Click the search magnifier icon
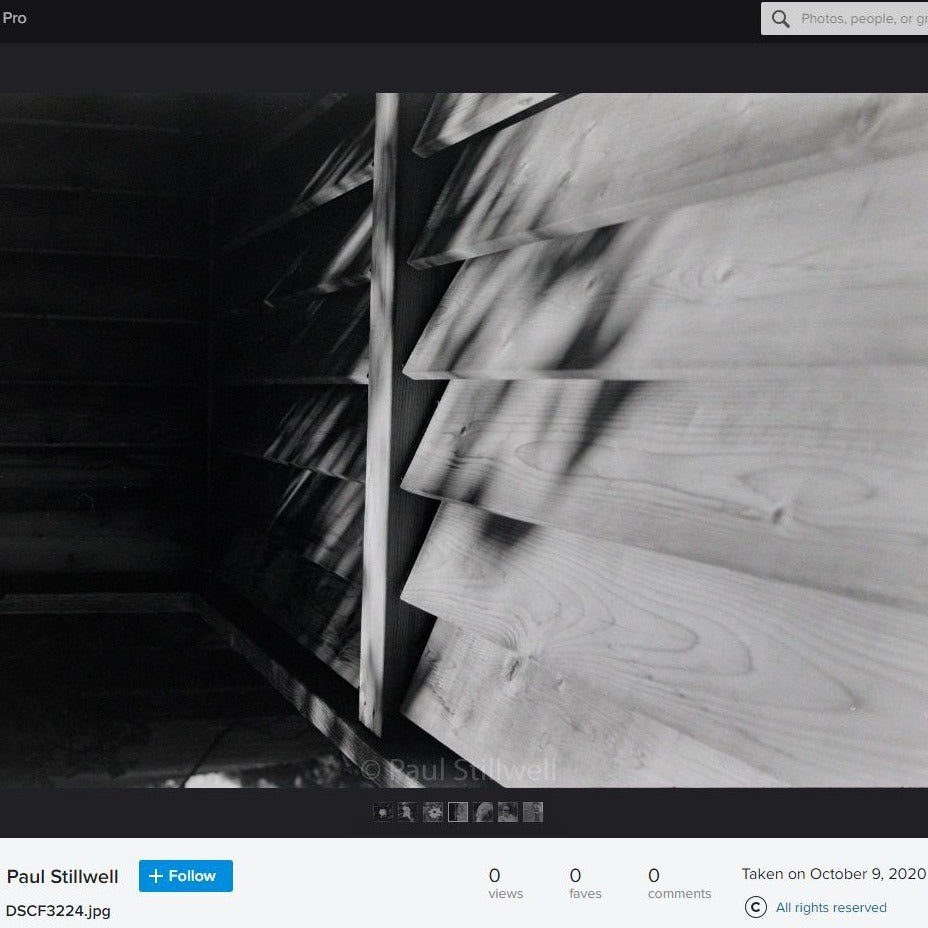Image resolution: width=928 pixels, height=928 pixels. tap(781, 19)
